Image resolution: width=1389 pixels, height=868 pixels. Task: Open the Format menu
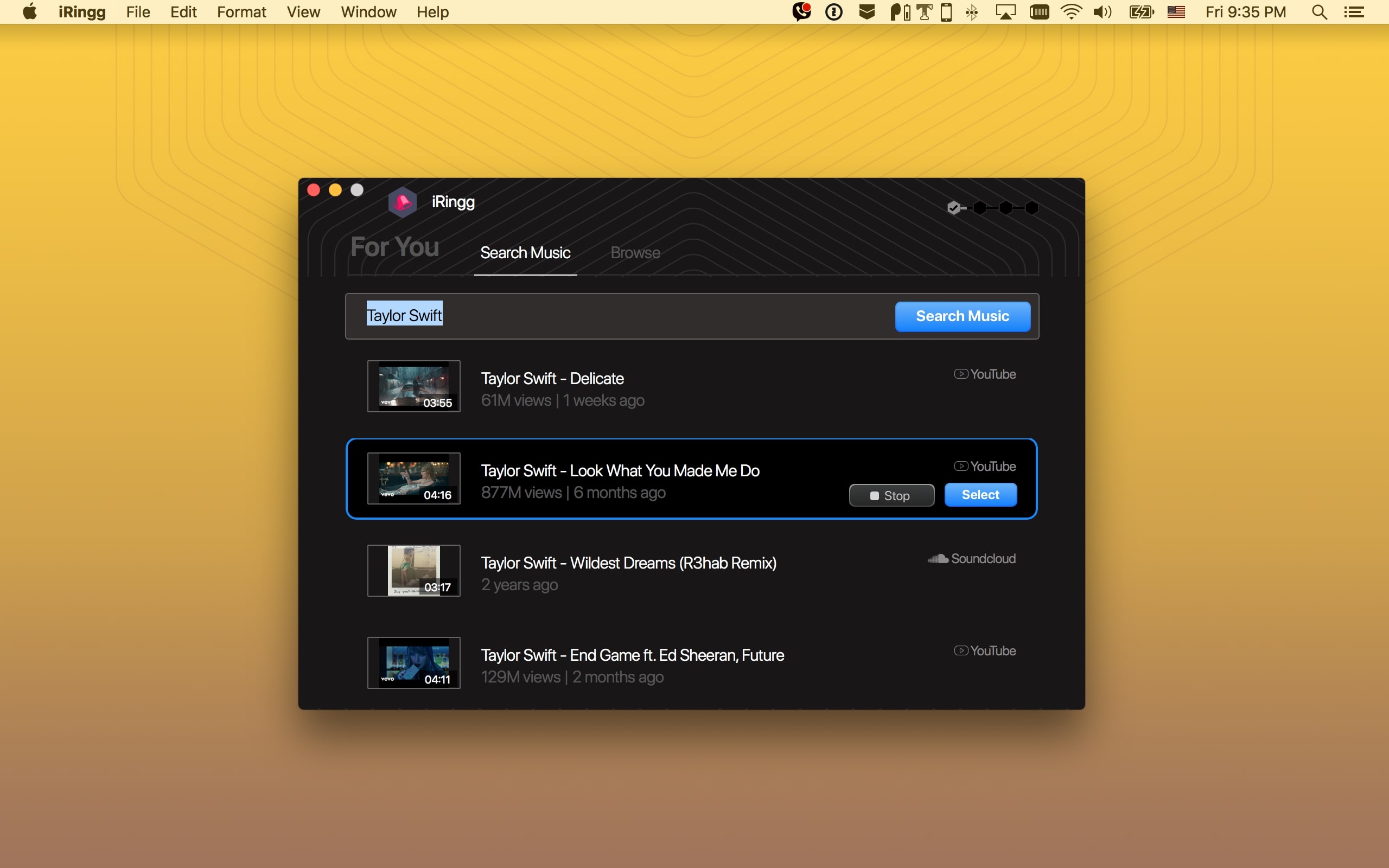(241, 12)
